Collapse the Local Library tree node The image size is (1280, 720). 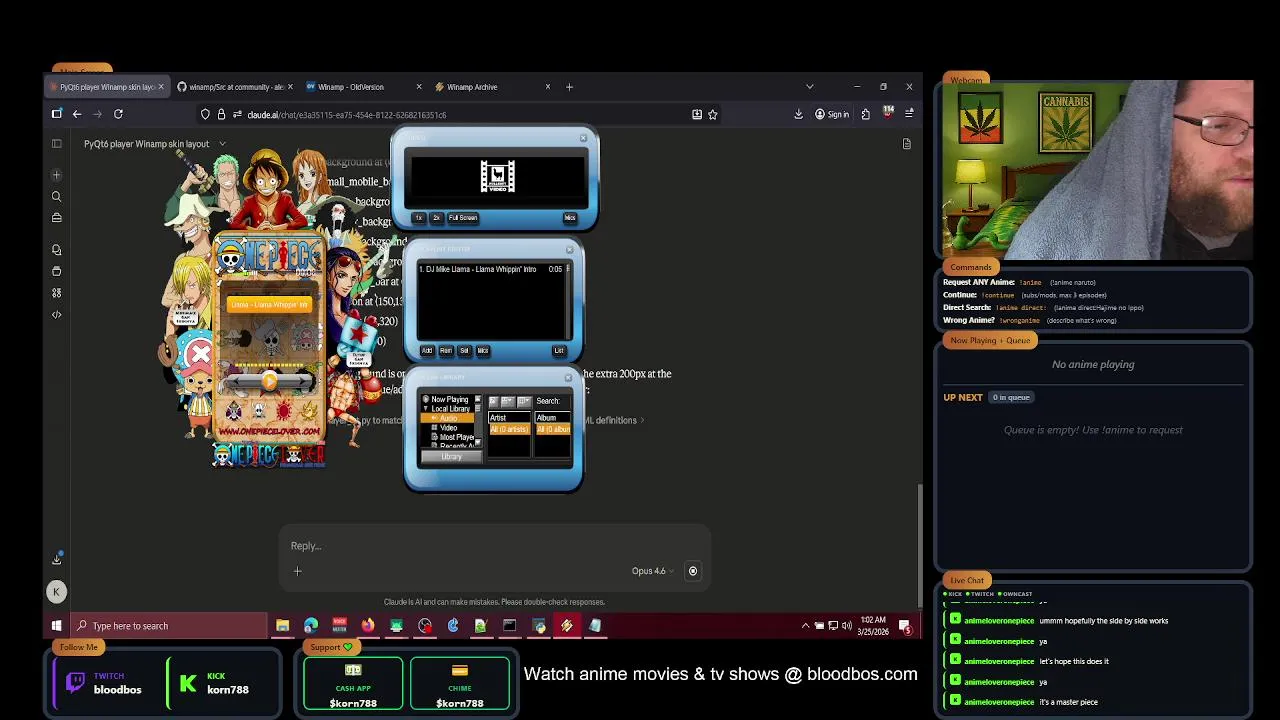[425, 409]
